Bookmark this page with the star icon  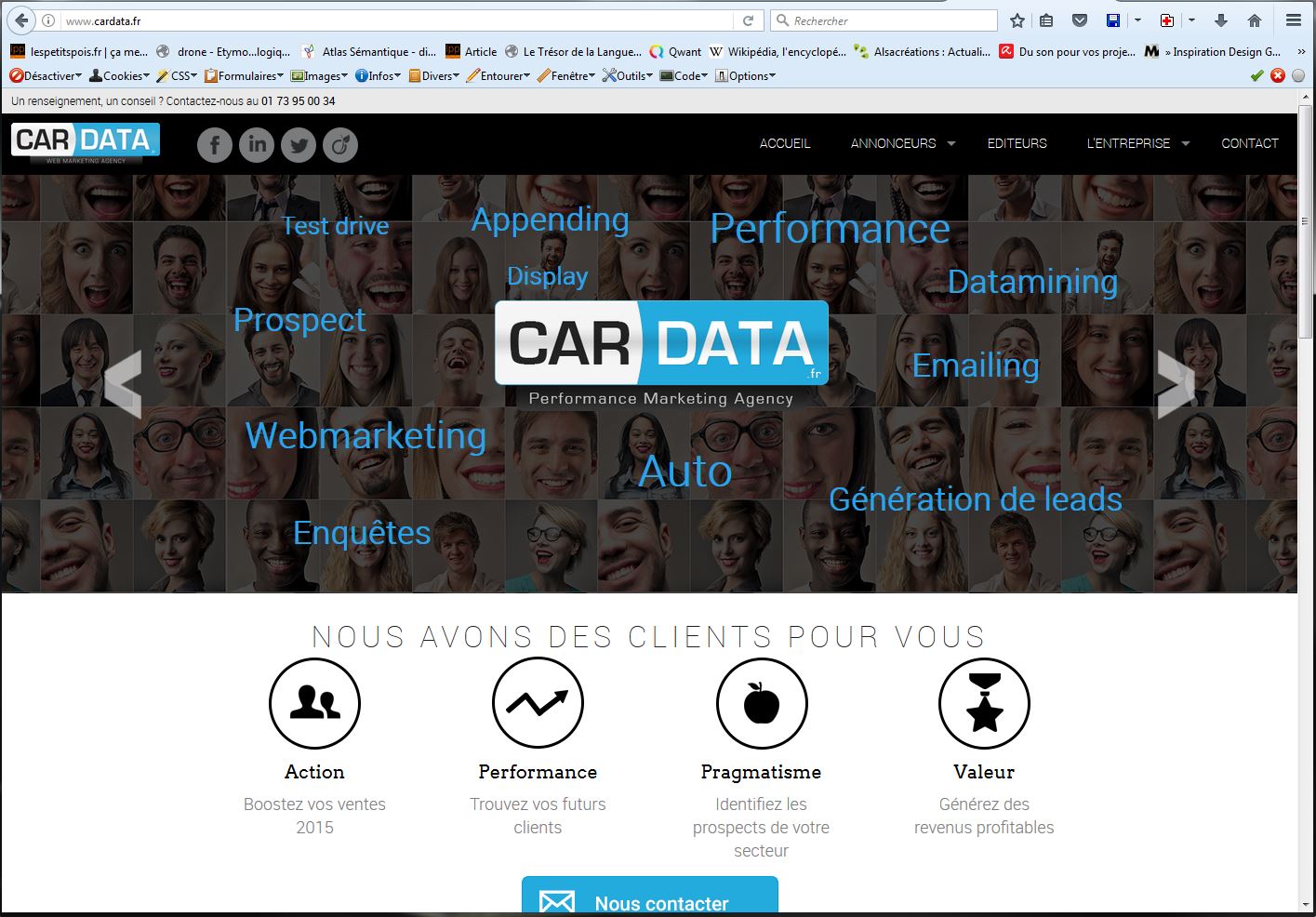[1017, 20]
